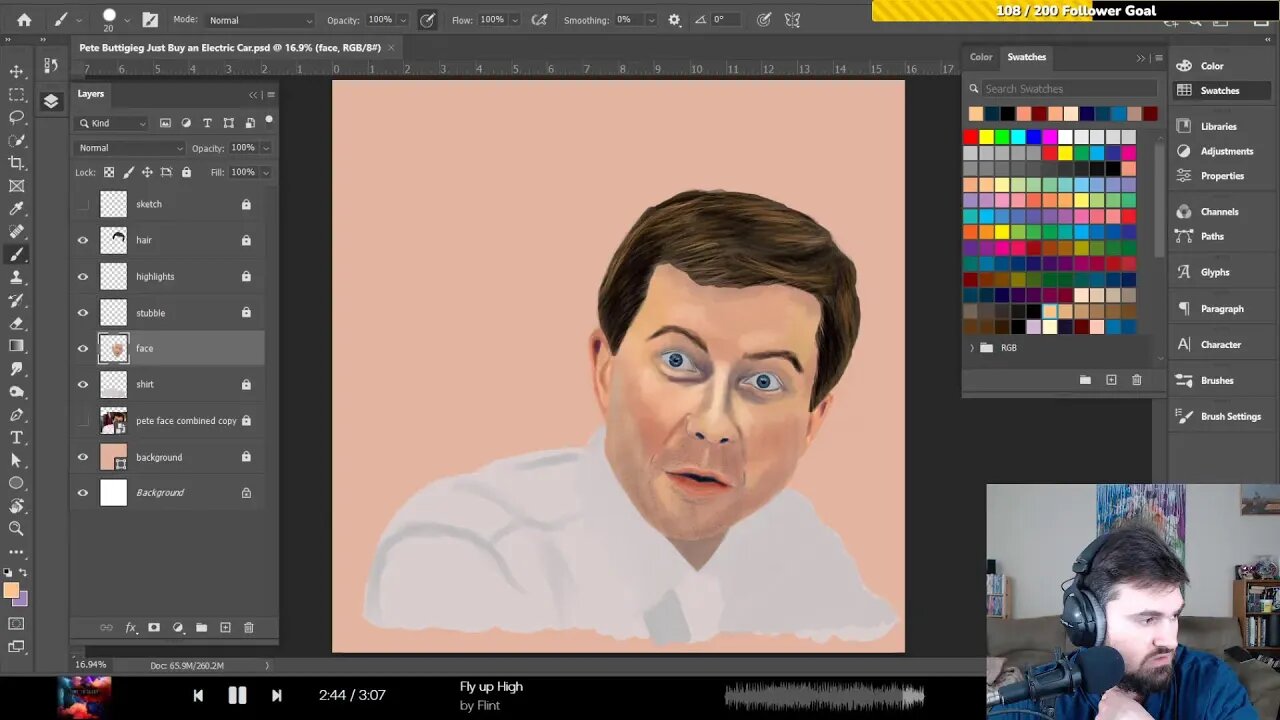Show the sketch layer

click(x=83, y=204)
